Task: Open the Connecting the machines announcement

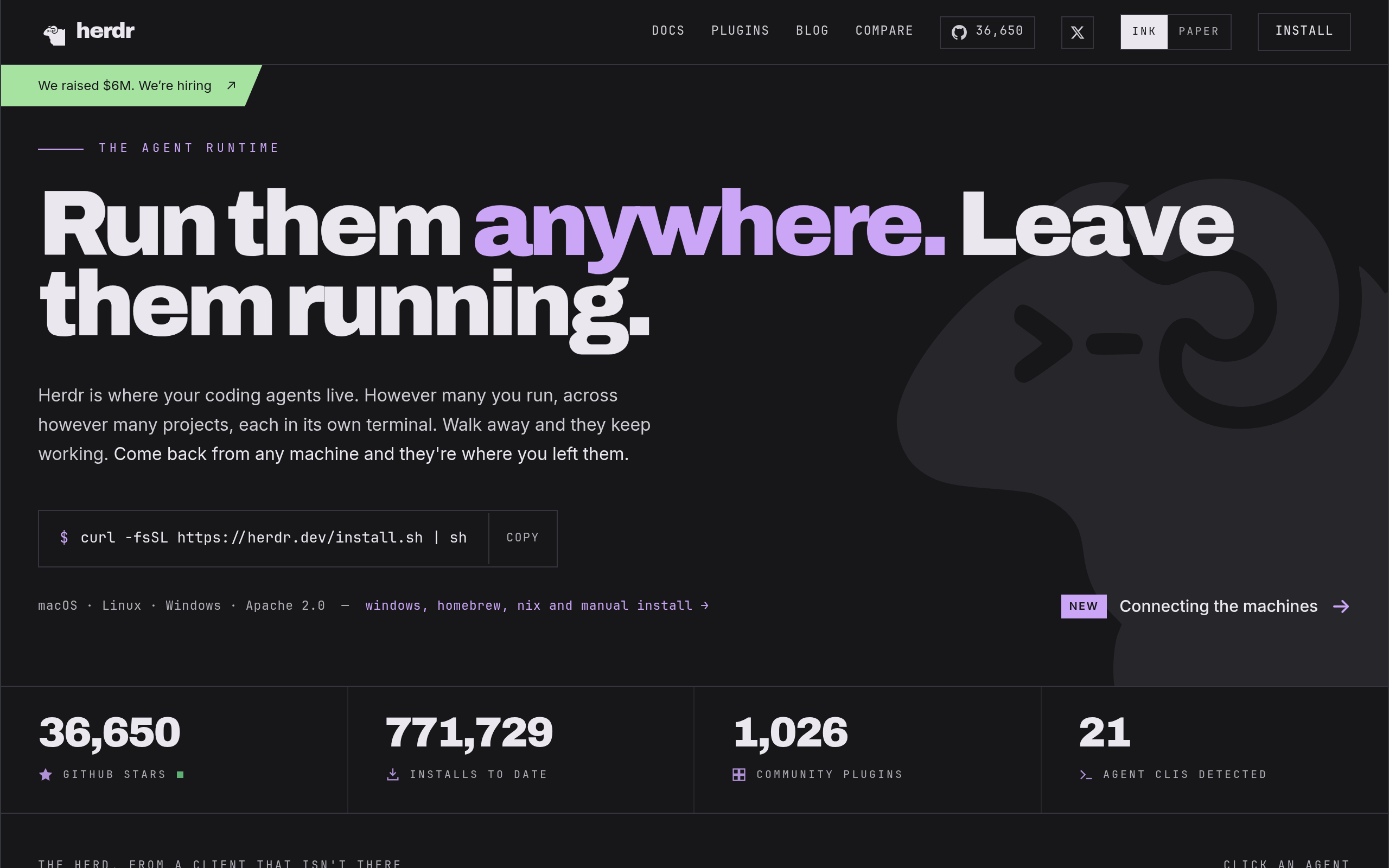Action: click(1205, 606)
